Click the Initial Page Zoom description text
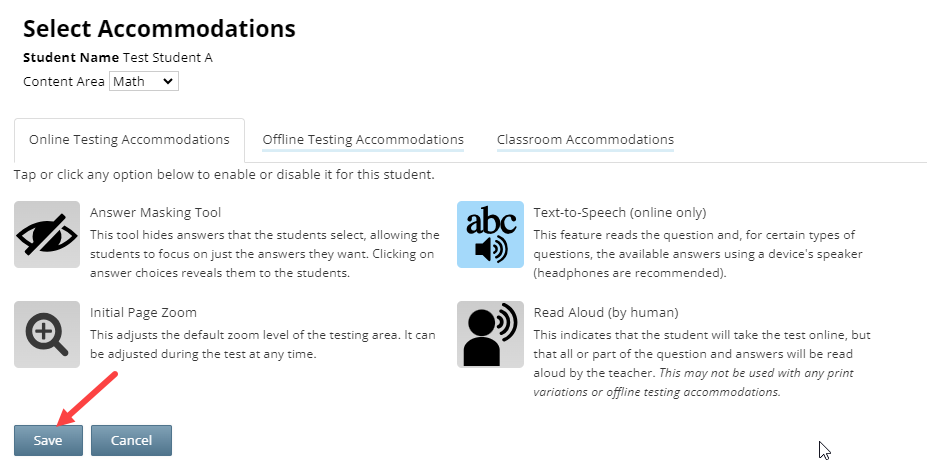 (x=263, y=344)
